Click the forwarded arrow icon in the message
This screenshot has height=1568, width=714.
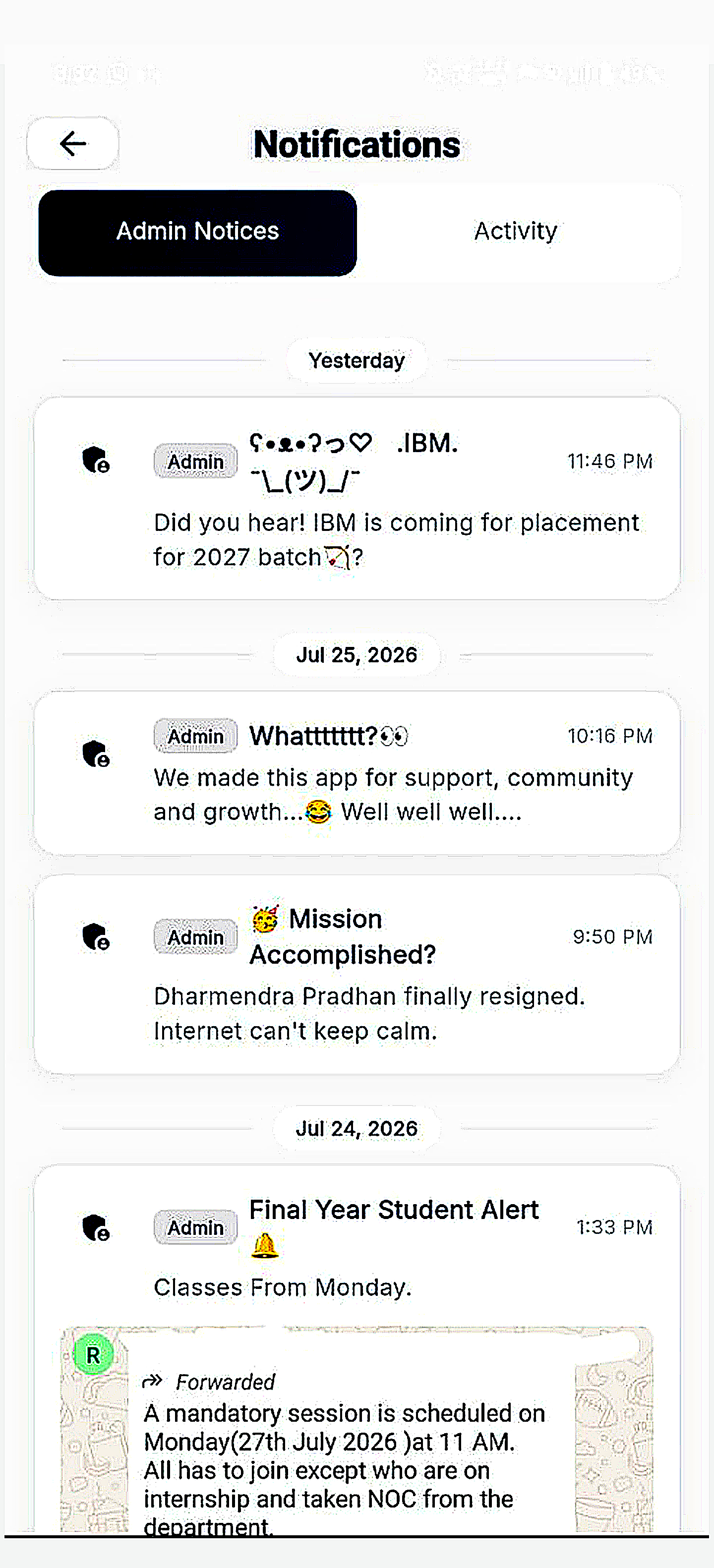pos(152,1381)
